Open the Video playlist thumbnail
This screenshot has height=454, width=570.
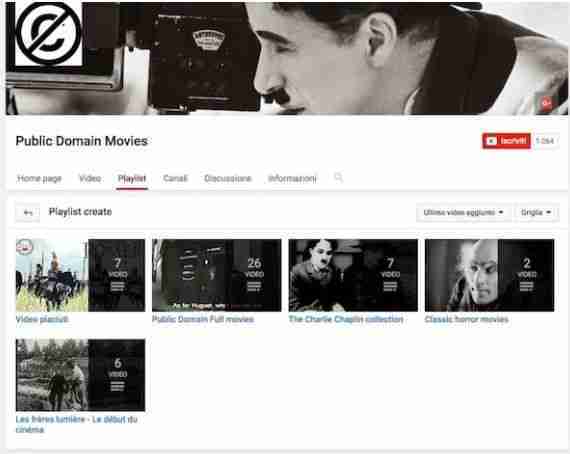(80, 275)
